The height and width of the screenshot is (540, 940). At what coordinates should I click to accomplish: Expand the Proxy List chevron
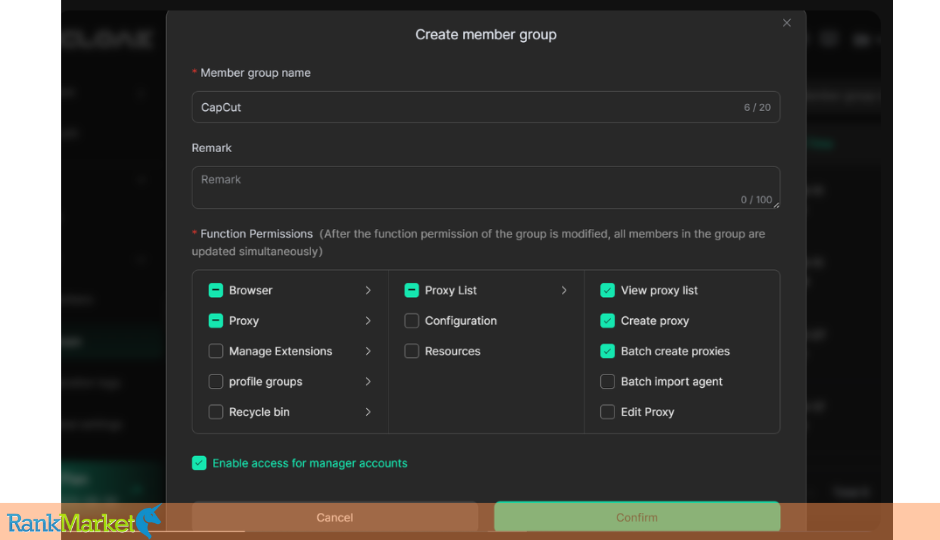(x=564, y=290)
